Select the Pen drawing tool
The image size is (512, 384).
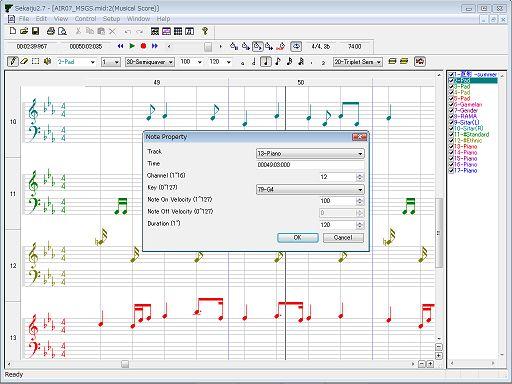(13, 61)
